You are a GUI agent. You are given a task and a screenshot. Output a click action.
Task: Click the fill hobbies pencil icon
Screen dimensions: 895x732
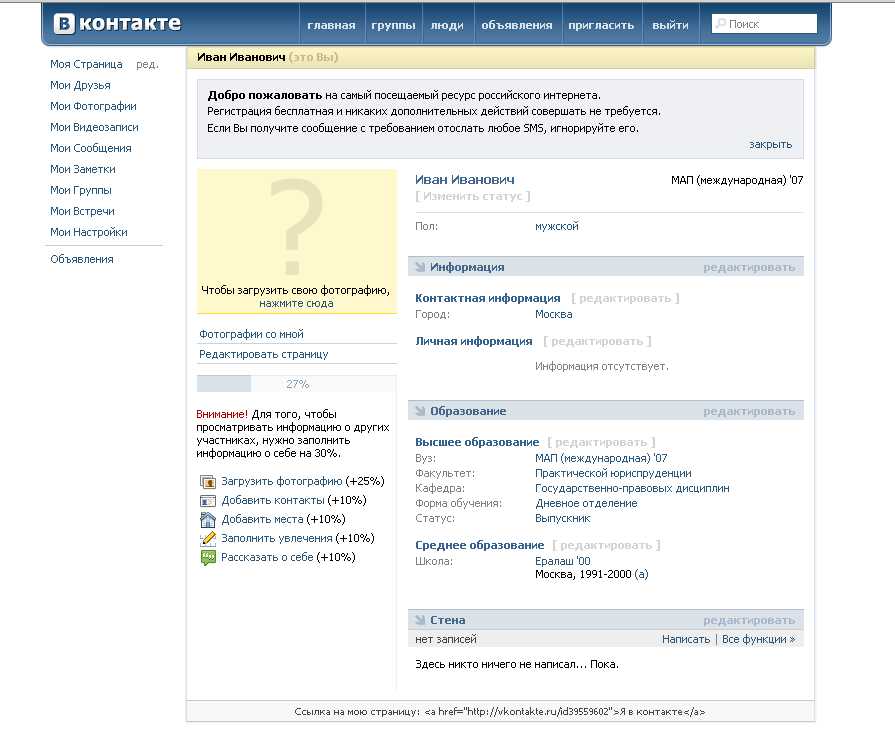click(x=208, y=538)
